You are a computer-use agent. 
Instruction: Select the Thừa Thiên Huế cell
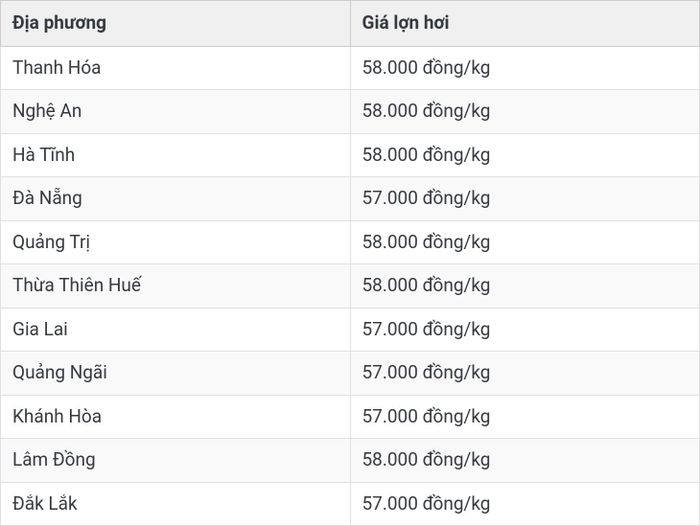(175, 286)
